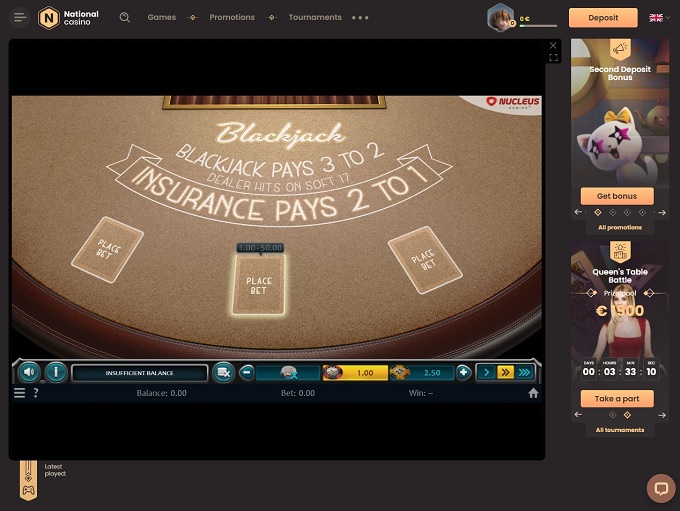Click the game home icon
This screenshot has width=680, height=511.
click(533, 393)
